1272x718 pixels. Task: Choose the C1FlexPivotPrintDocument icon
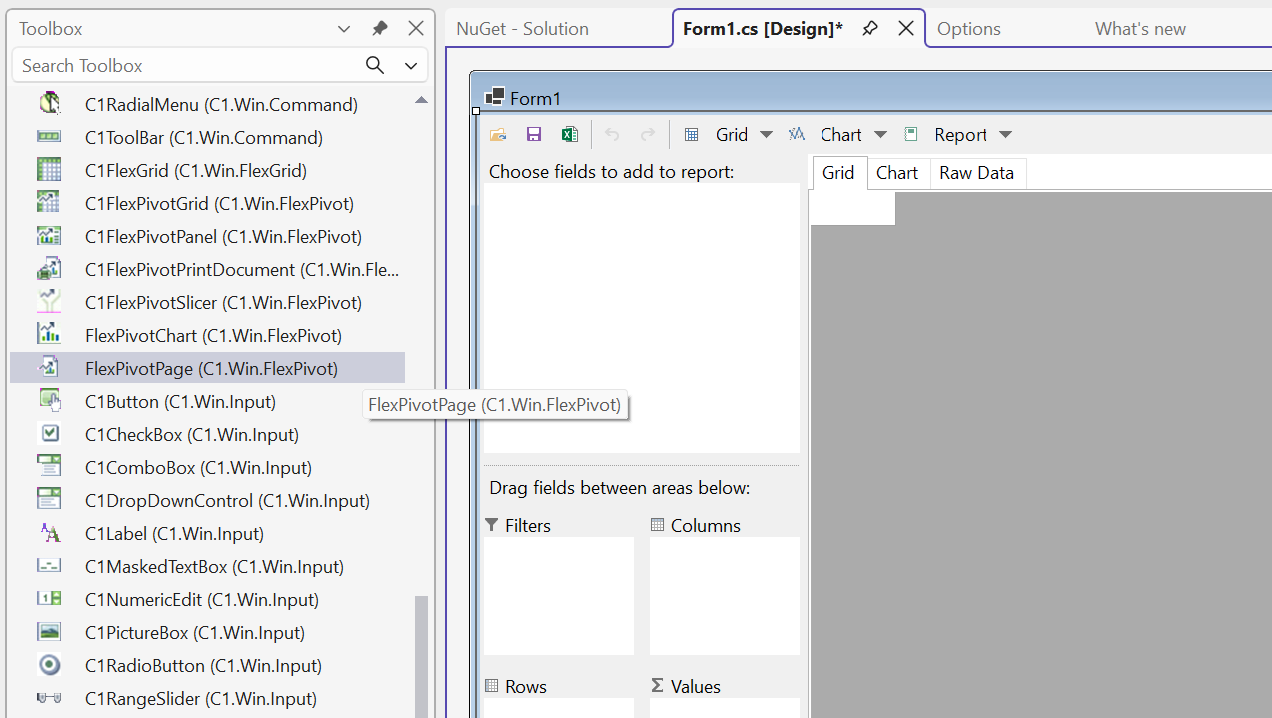point(49,269)
